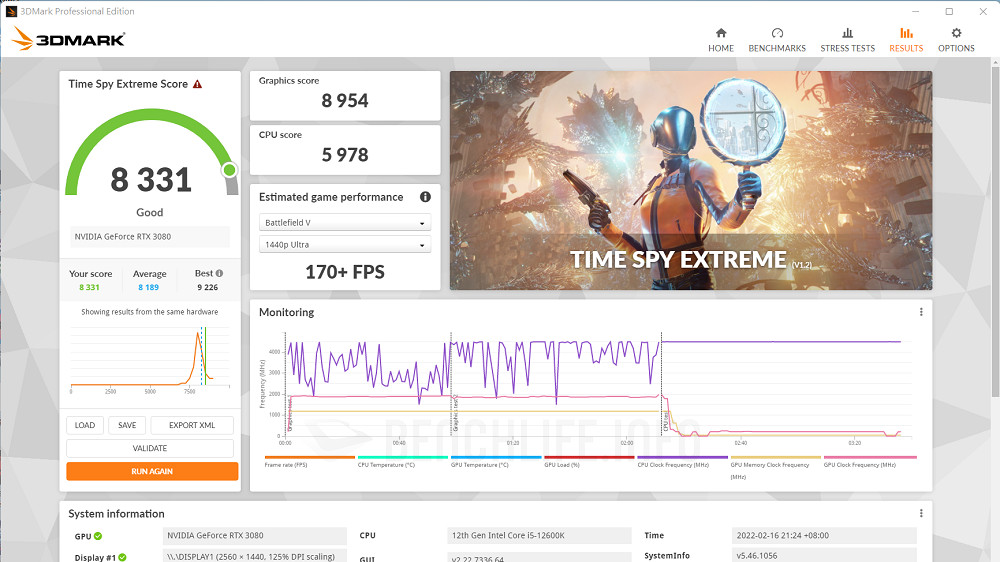Screen dimensions: 1000x562
Task: Click the VALIDATE button
Action: coord(150,448)
